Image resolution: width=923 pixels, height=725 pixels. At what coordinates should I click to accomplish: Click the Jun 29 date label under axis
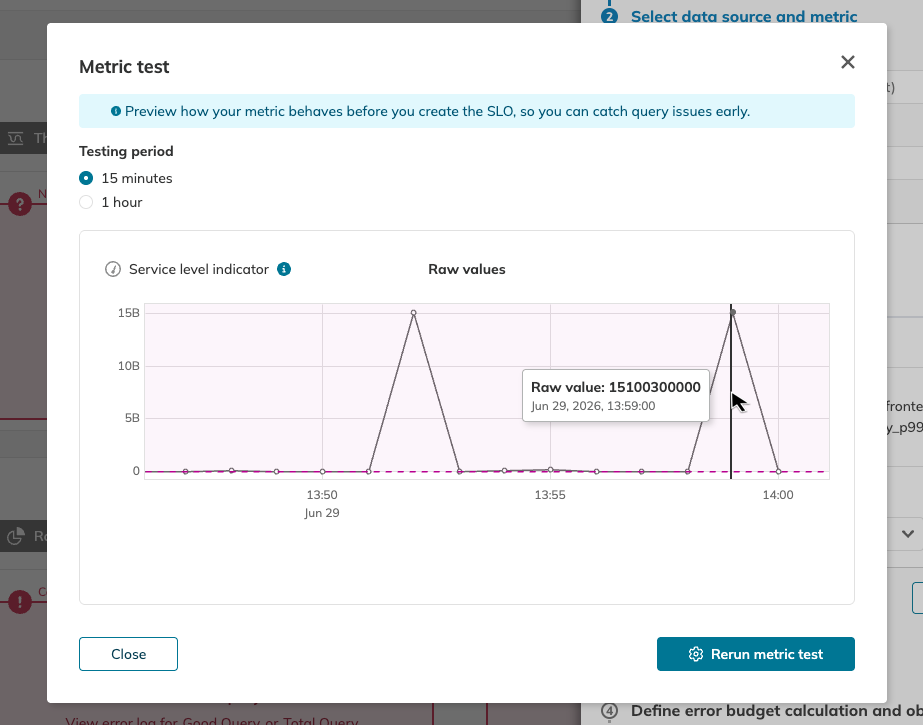(x=322, y=513)
